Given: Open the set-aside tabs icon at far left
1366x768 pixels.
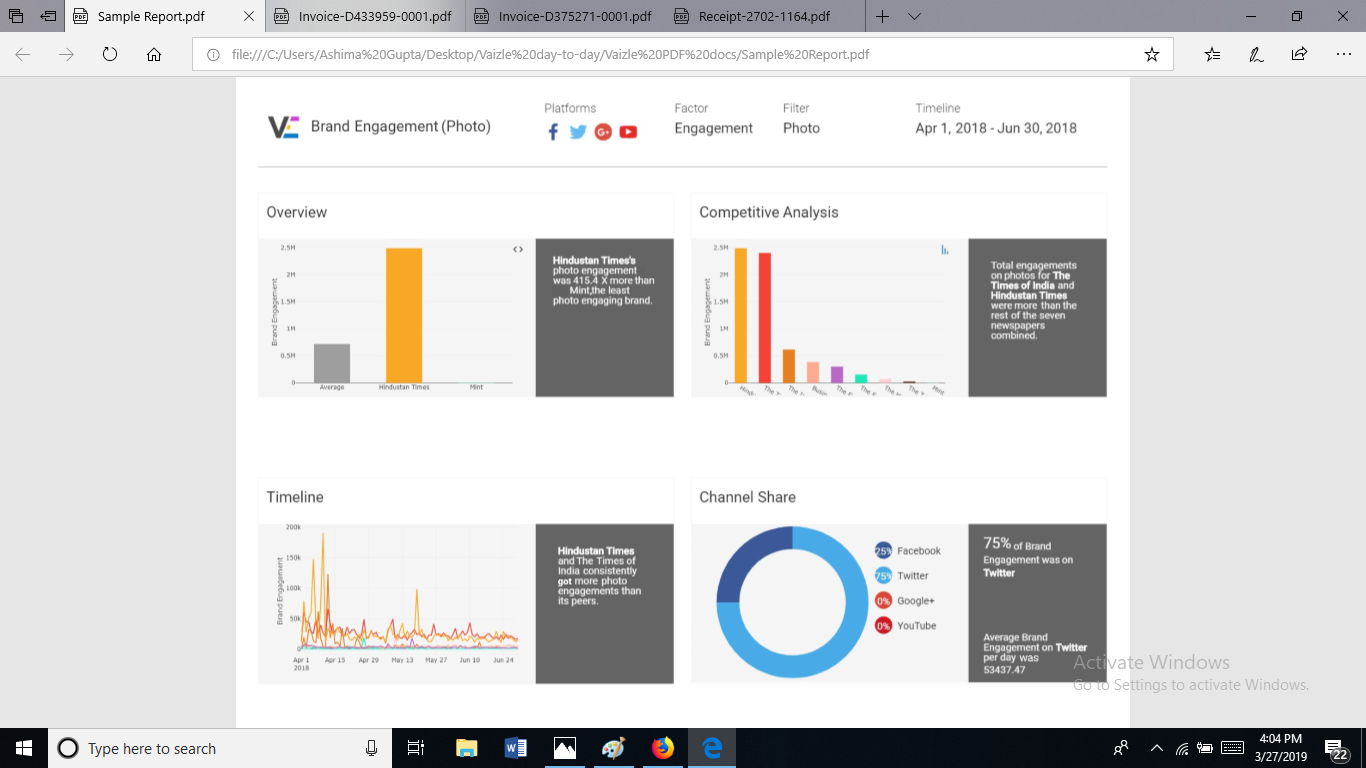Looking at the screenshot, I should point(16,17).
